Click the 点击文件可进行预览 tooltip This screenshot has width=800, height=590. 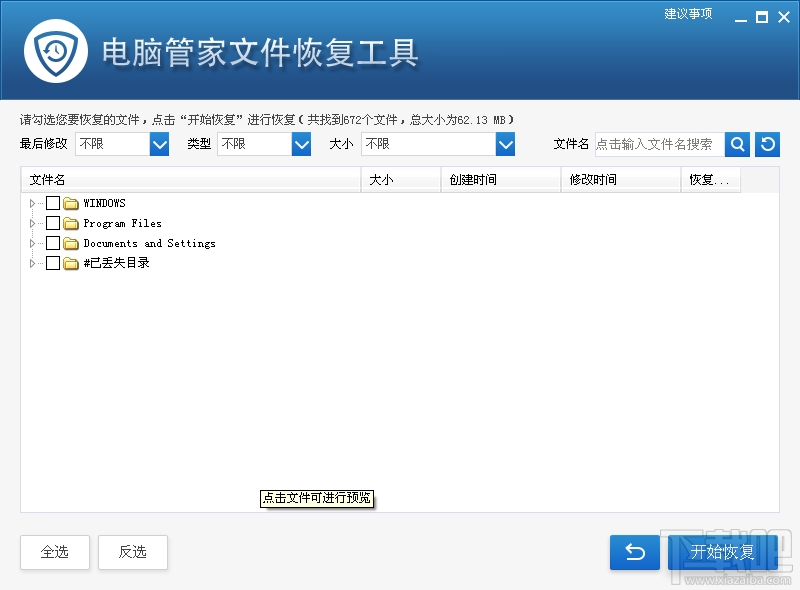coord(317,498)
